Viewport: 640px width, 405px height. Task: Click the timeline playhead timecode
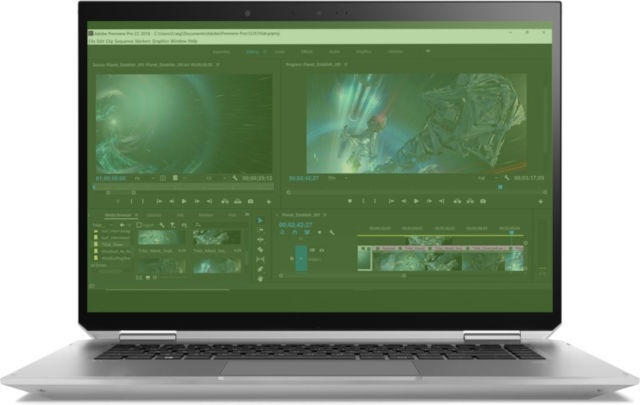click(x=296, y=225)
